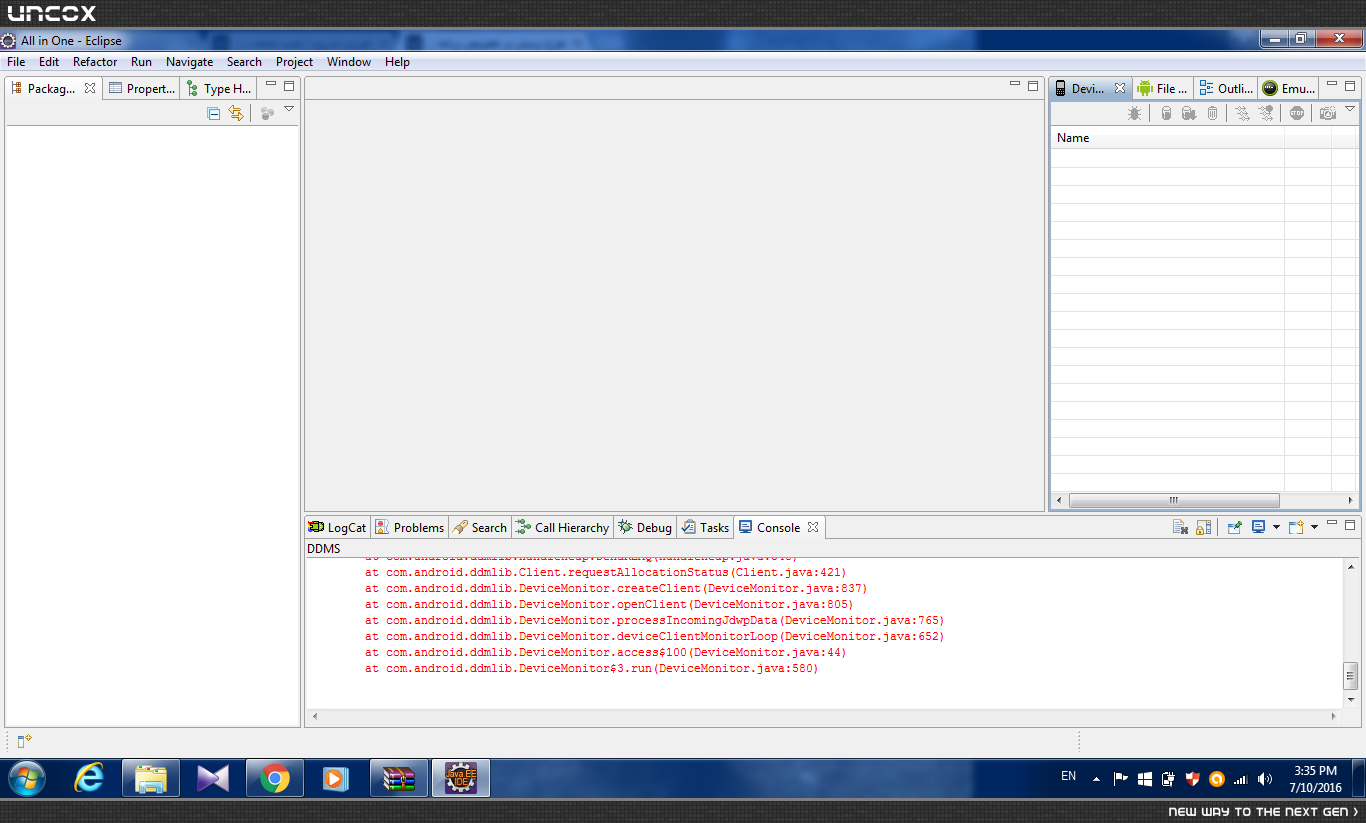Click the Dump HPROF file icon
This screenshot has height=823, width=1366.
click(1188, 113)
